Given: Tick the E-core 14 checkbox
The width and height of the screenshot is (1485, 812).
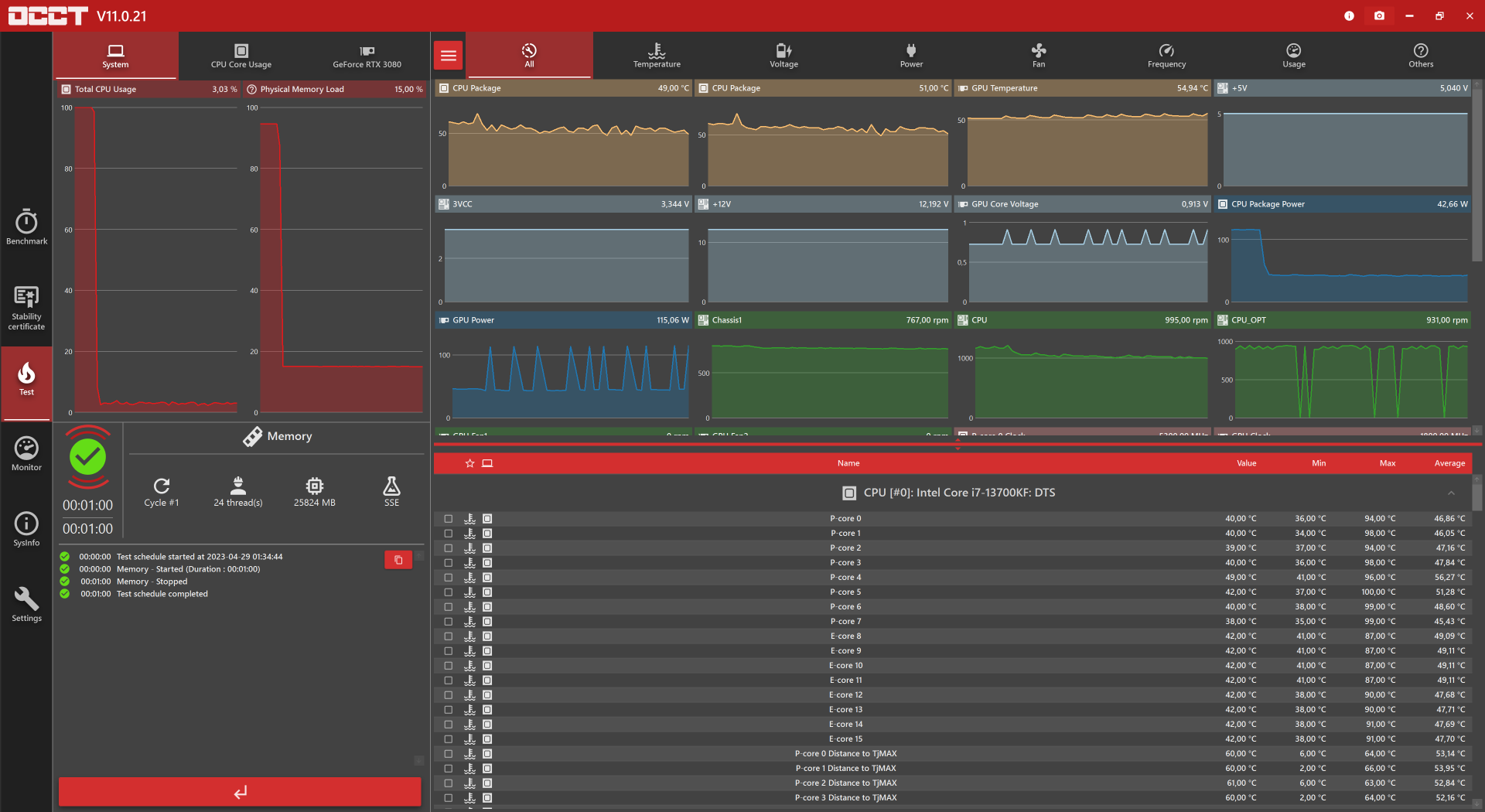Looking at the screenshot, I should (x=449, y=725).
